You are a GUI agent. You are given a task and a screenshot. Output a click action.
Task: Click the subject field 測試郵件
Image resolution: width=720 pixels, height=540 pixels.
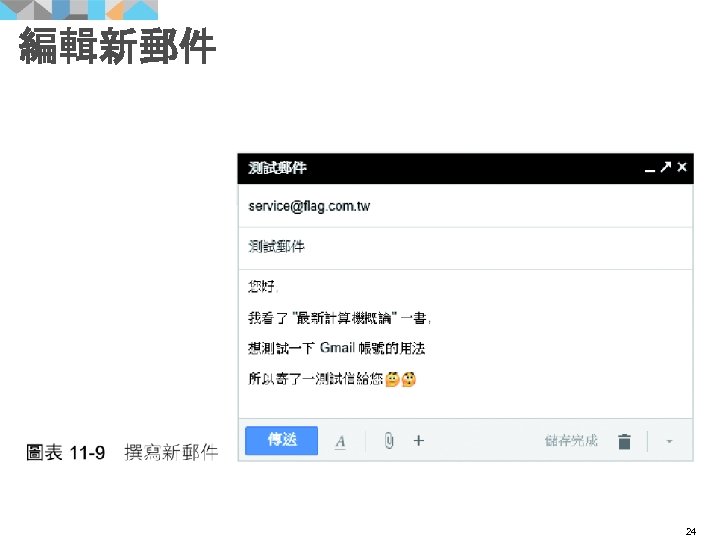tap(465, 248)
